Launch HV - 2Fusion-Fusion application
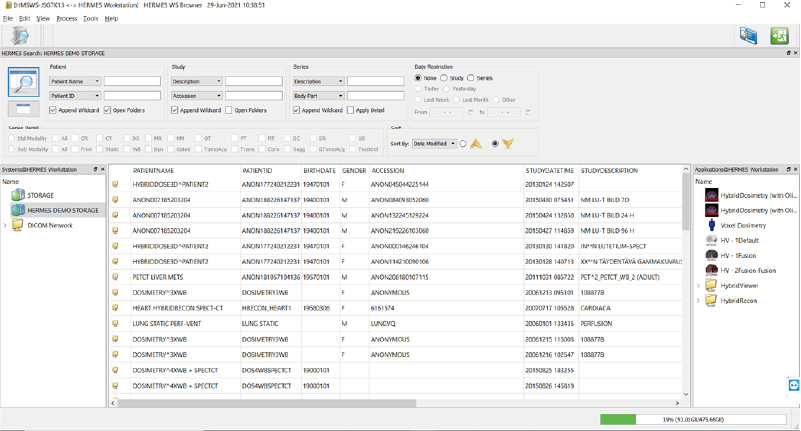Viewport: 801px width, 431px height. click(x=712, y=270)
